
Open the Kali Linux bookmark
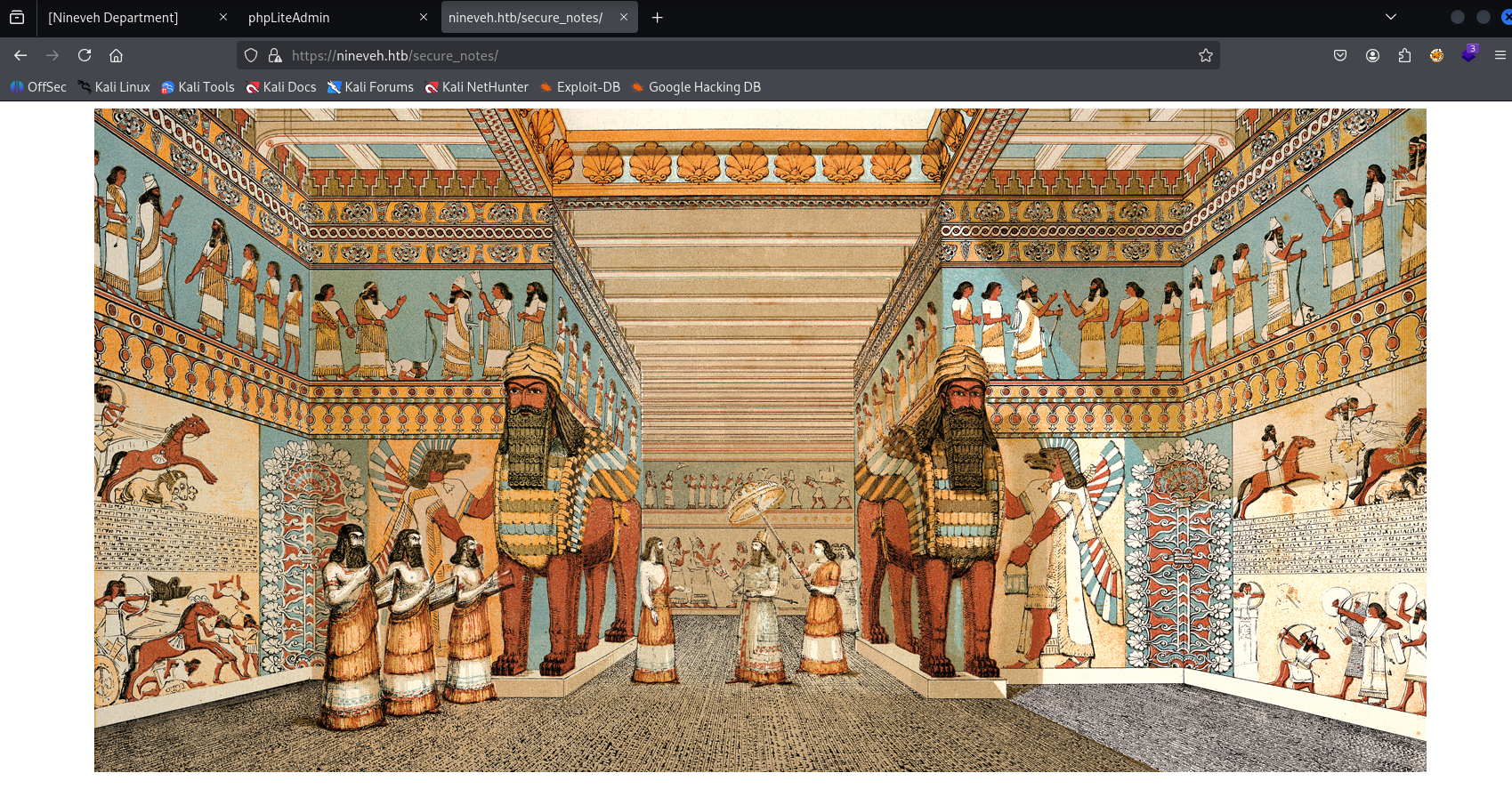pos(114,87)
